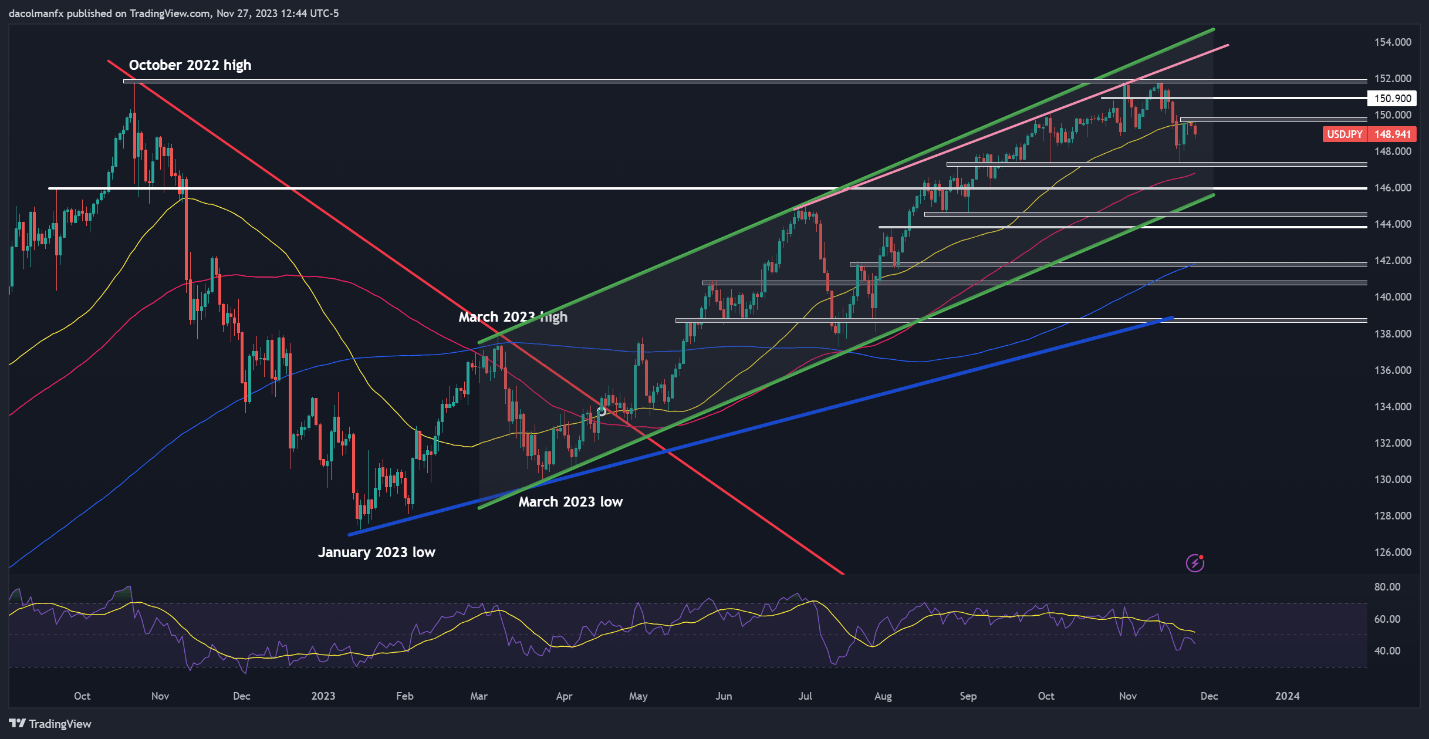Click the 130.000 price axis label
1429x739 pixels.
[x=1391, y=480]
